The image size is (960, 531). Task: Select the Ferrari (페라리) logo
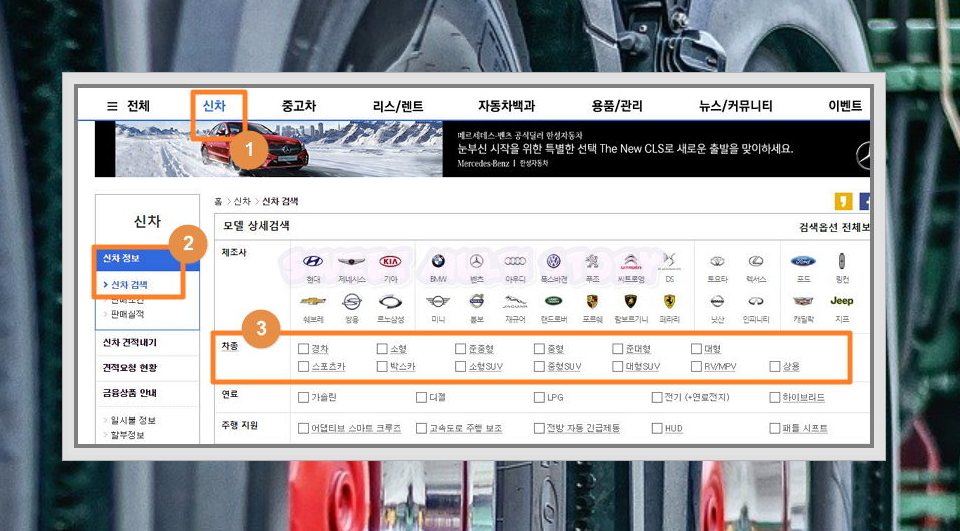(x=669, y=301)
